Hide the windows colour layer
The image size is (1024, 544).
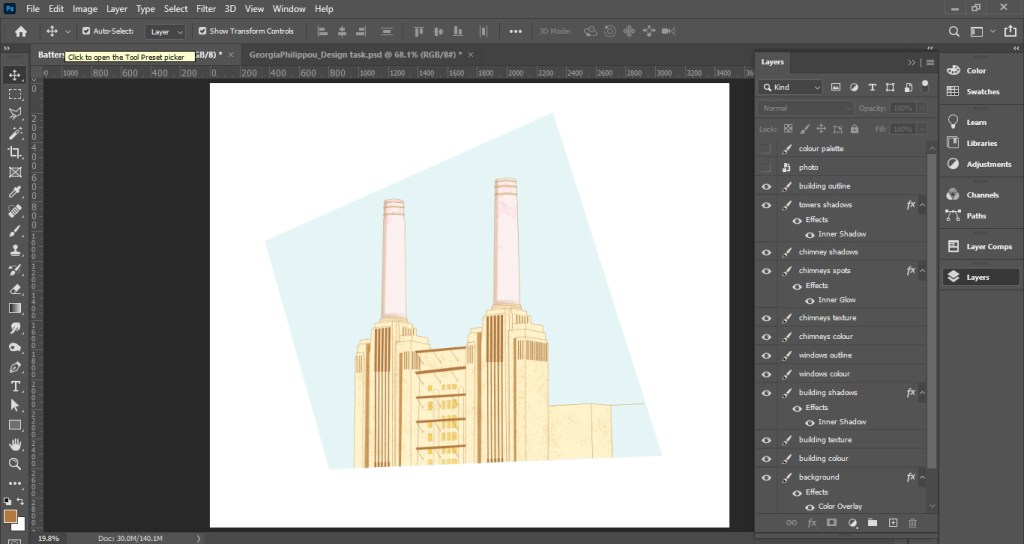point(766,374)
